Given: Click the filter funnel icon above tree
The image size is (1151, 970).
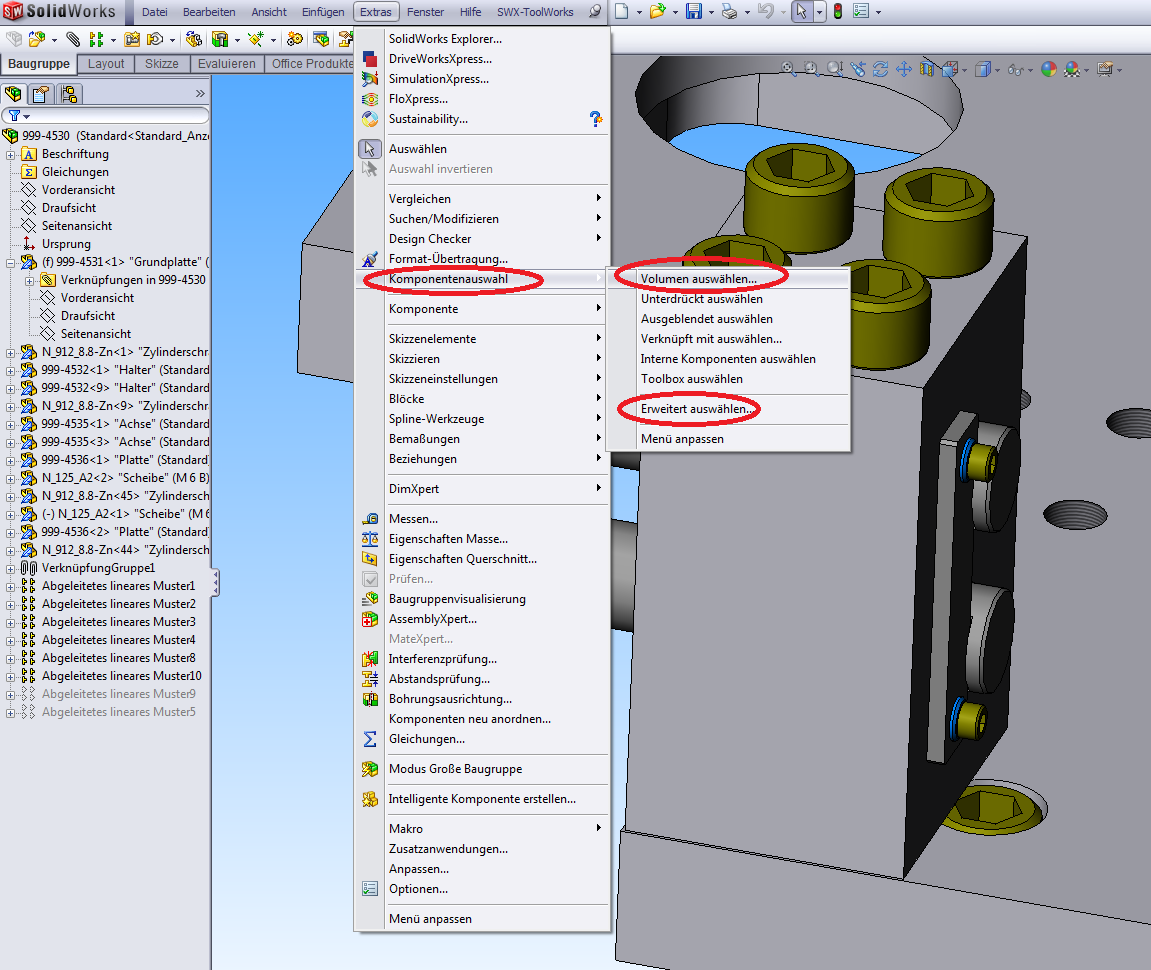Looking at the screenshot, I should pyautogui.click(x=15, y=116).
